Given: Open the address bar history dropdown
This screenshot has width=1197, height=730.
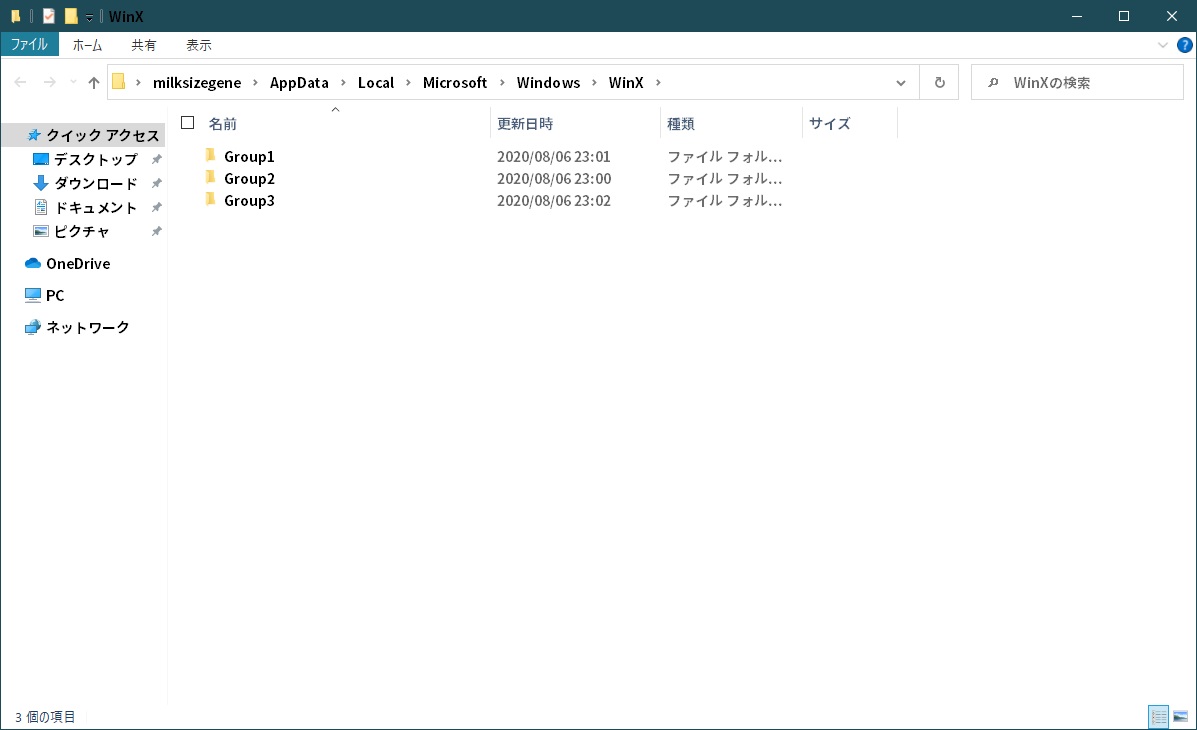Looking at the screenshot, I should [901, 82].
